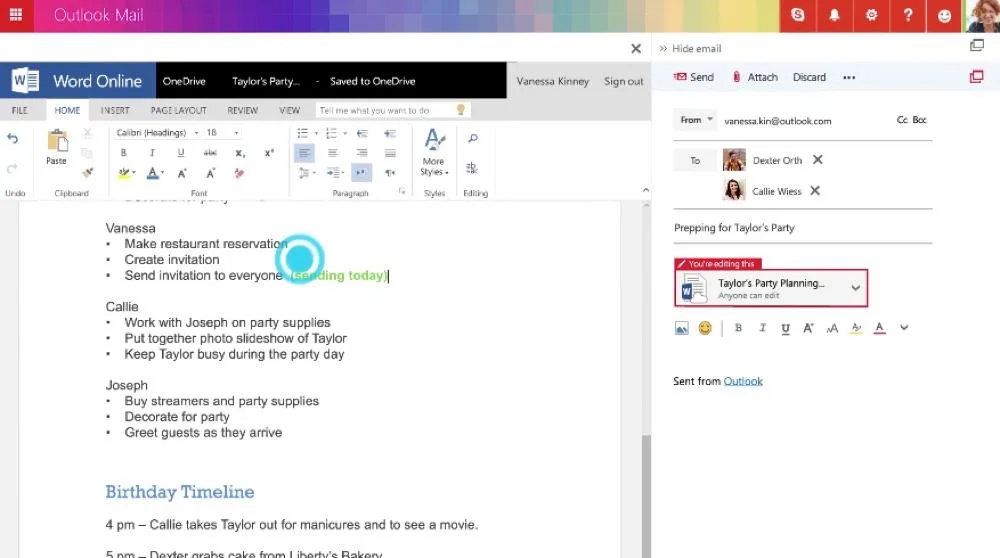Image resolution: width=1000 pixels, height=558 pixels.
Task: Grow font size in Word ribbon
Action: point(182,173)
